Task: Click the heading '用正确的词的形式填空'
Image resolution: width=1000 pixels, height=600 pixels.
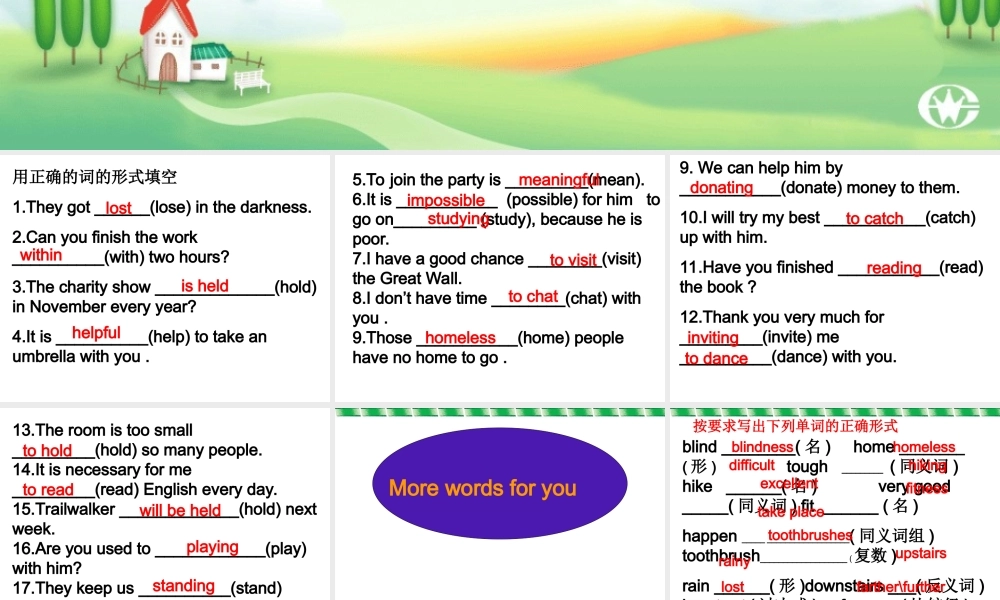Action: click(x=94, y=177)
